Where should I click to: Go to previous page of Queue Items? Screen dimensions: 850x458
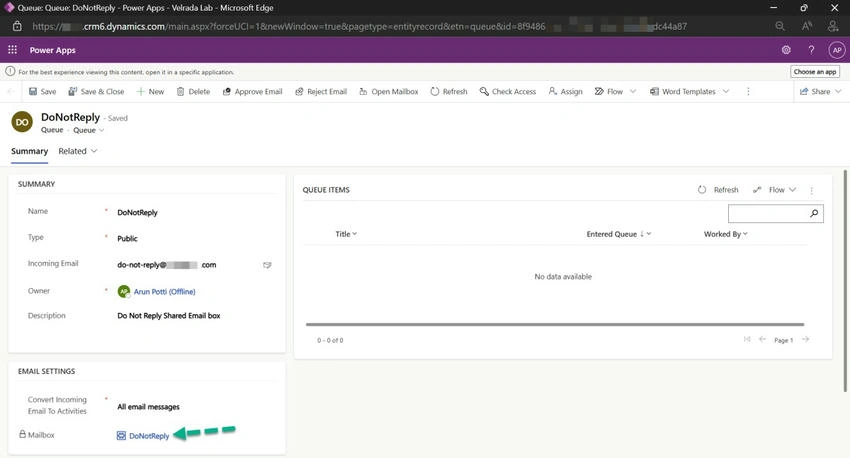tap(762, 339)
